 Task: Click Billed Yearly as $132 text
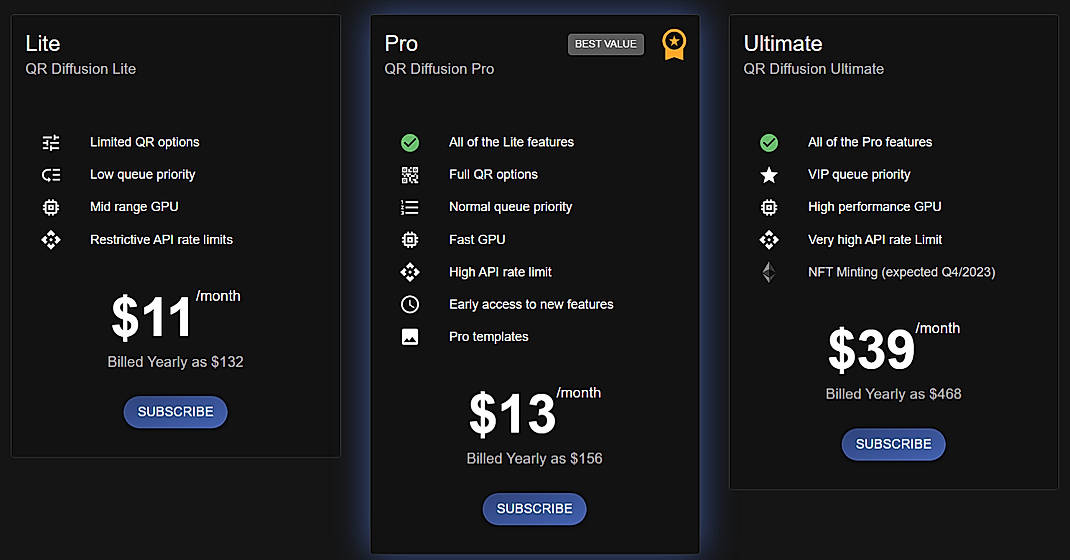[175, 362]
